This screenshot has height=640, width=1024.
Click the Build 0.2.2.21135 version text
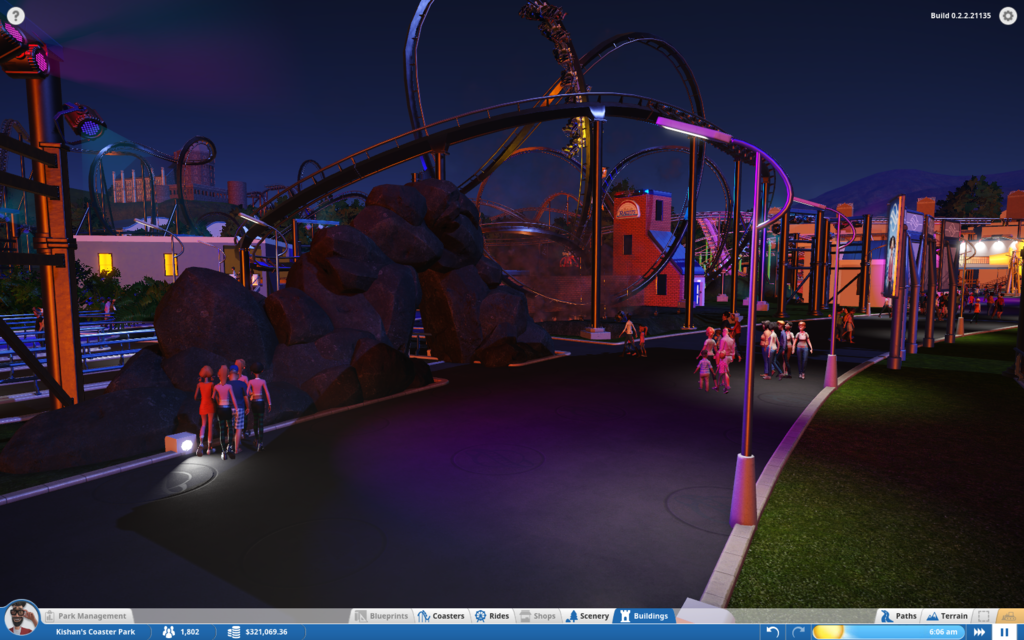click(960, 16)
